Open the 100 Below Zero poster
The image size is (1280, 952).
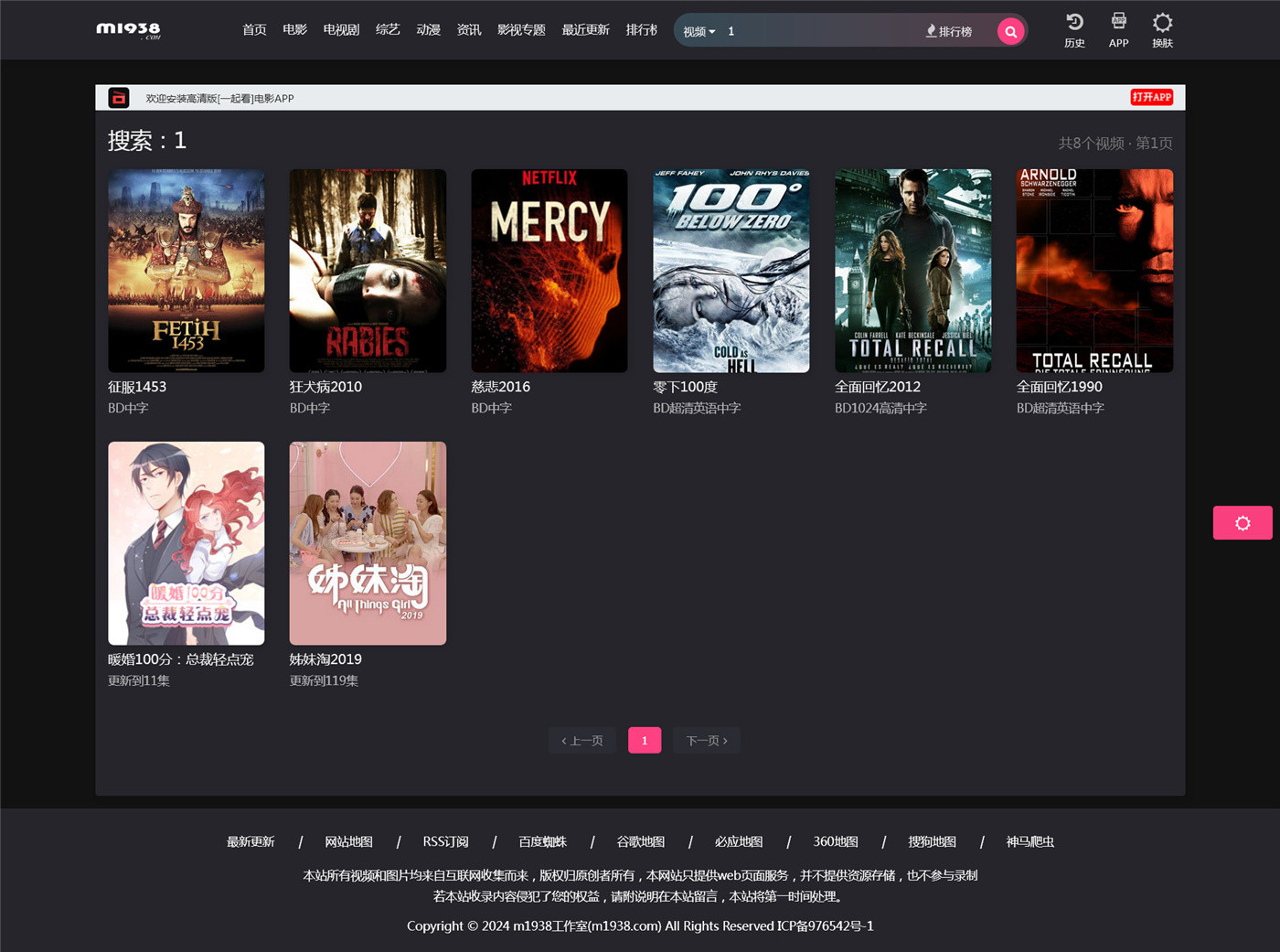point(731,271)
